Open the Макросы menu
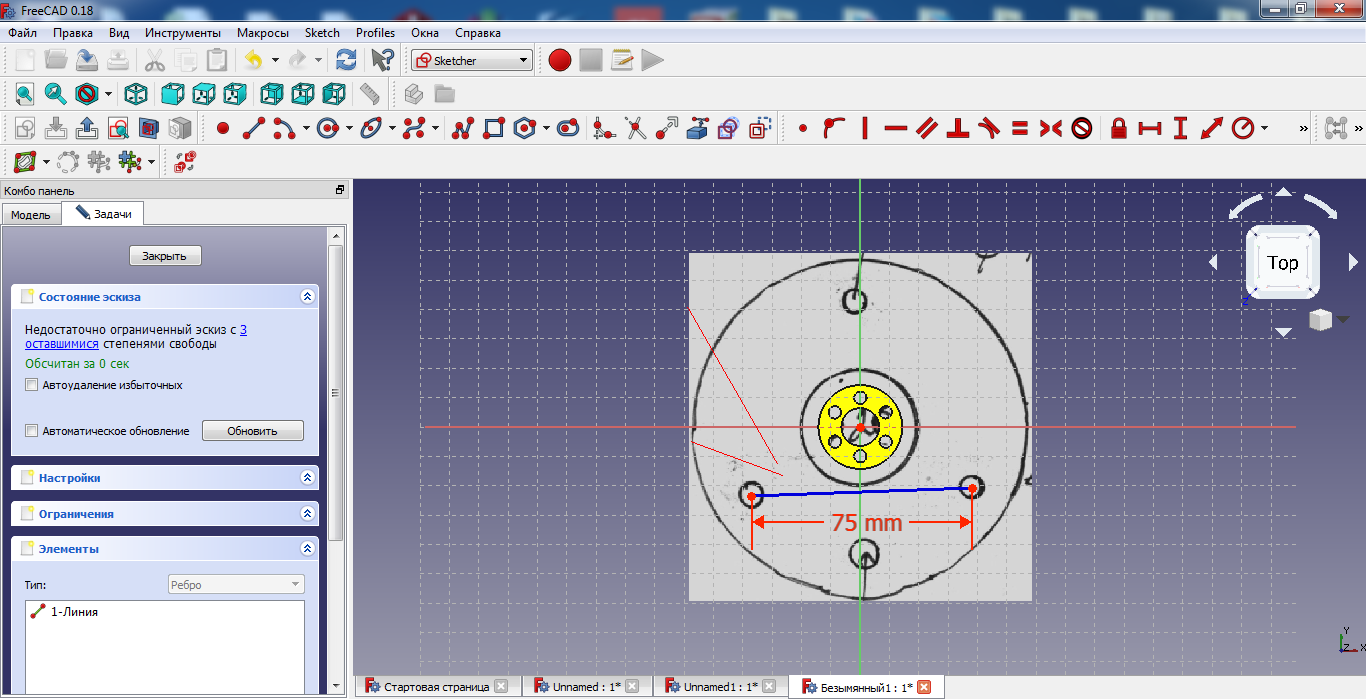Viewport: 1366px width, 699px height. point(263,33)
